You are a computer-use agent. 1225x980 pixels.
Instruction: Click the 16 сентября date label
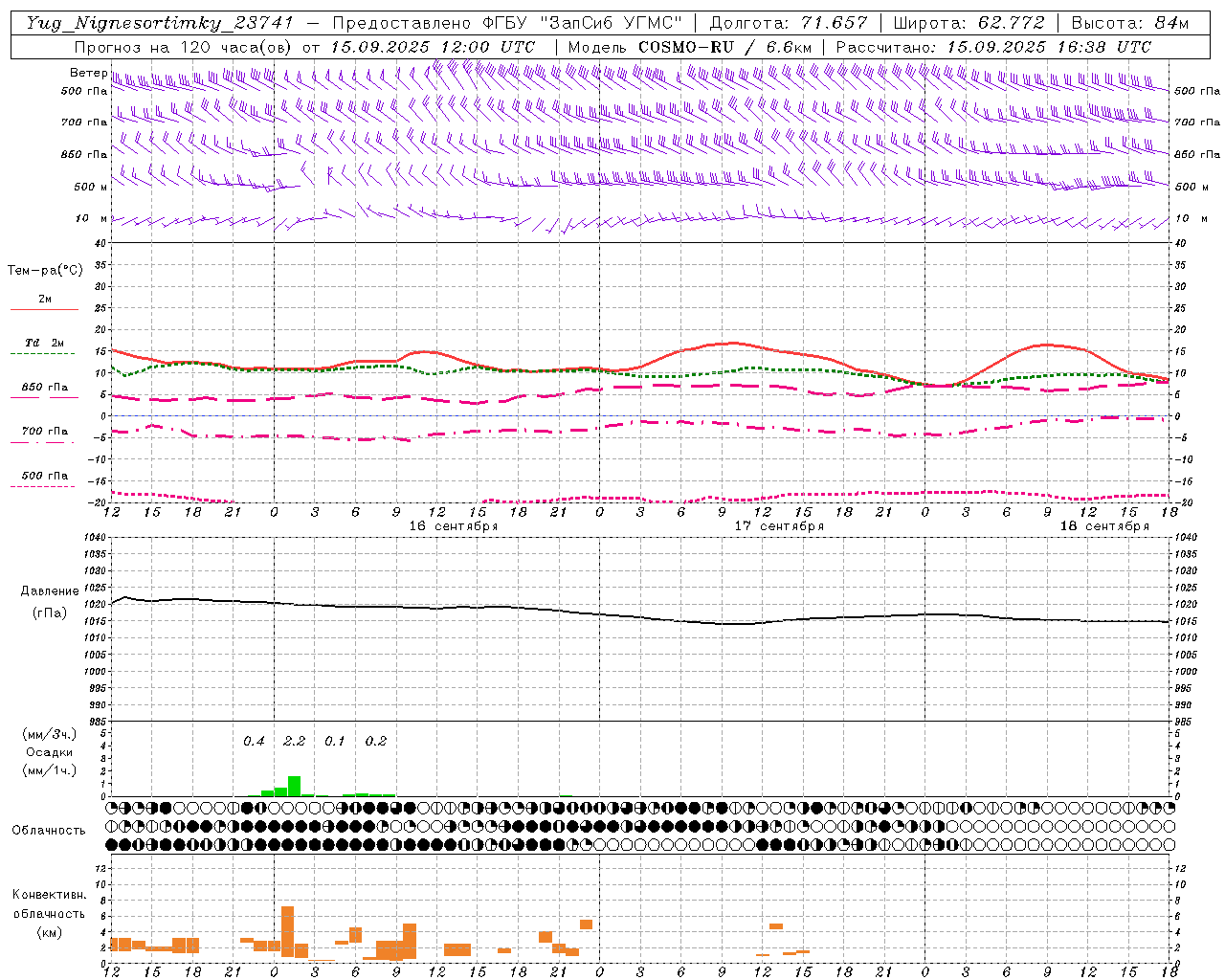click(x=454, y=526)
